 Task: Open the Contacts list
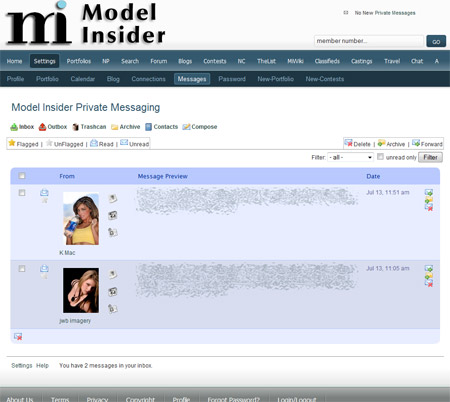162,127
